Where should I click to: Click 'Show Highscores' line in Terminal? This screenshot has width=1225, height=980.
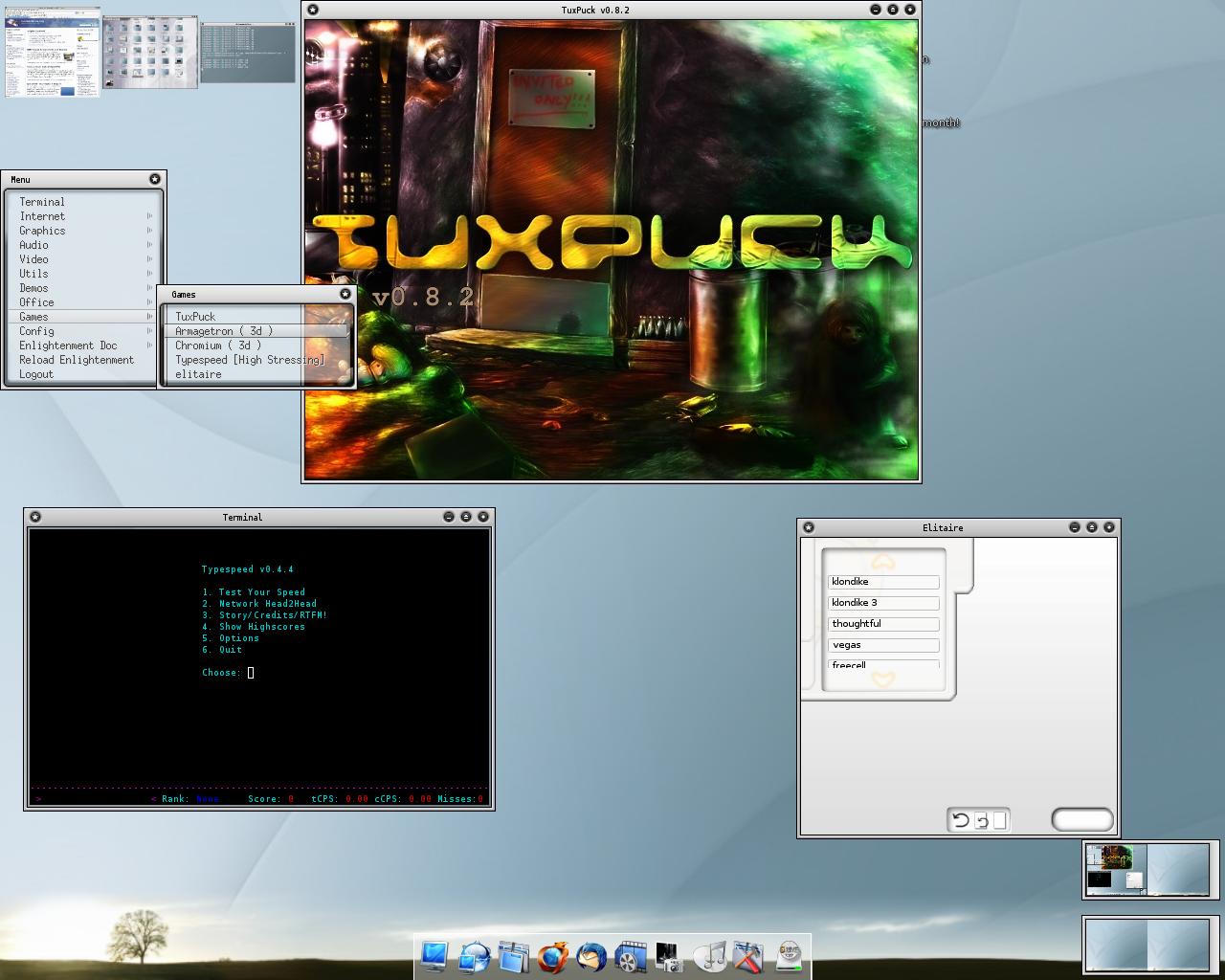pyautogui.click(x=254, y=627)
